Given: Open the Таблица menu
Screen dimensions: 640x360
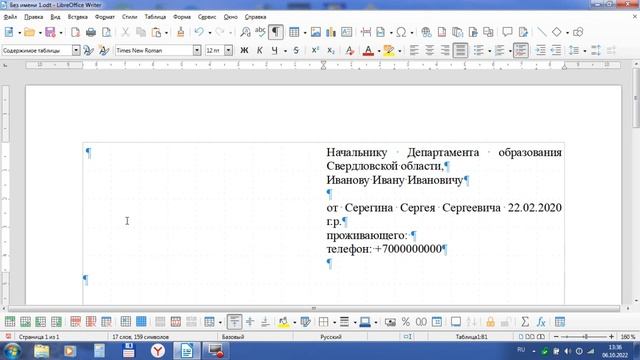Looking at the screenshot, I should (x=155, y=17).
